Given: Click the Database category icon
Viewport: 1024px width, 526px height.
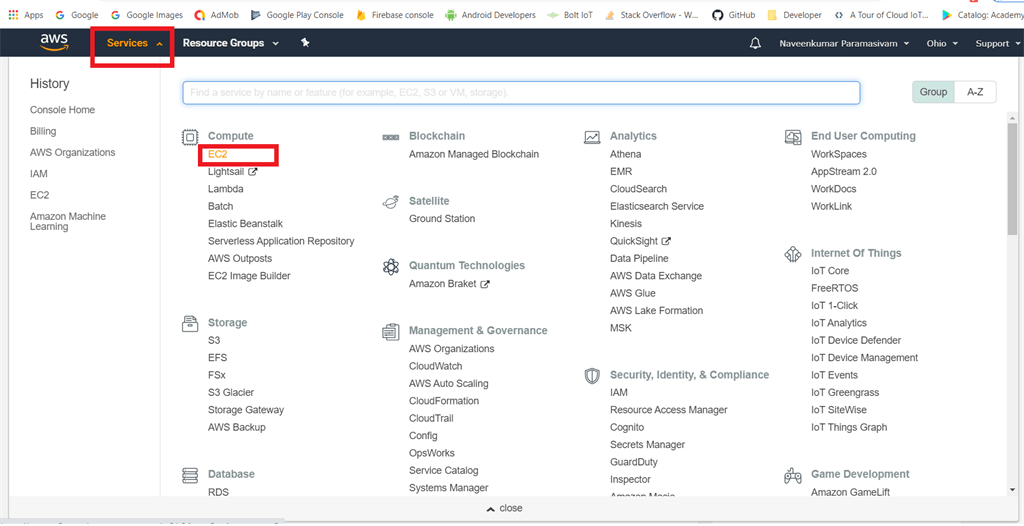Looking at the screenshot, I should click(x=190, y=474).
